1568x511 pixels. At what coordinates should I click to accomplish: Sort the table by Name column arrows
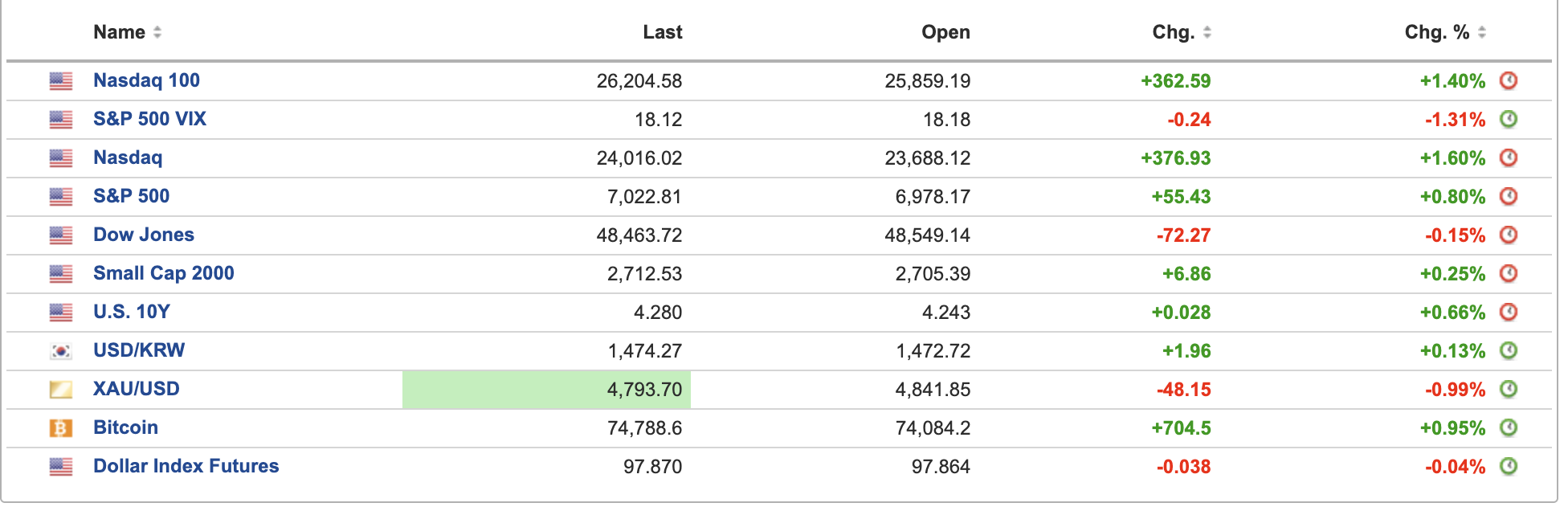click(157, 32)
